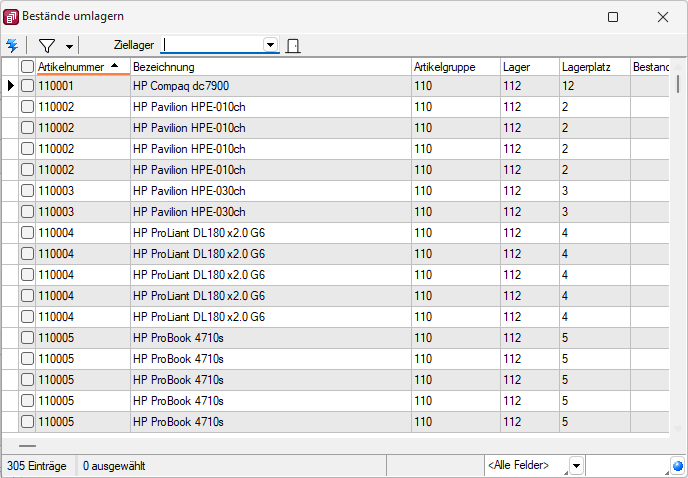This screenshot has width=688, height=478.
Task: Click the current row indicator arrow
Action: click(11, 86)
